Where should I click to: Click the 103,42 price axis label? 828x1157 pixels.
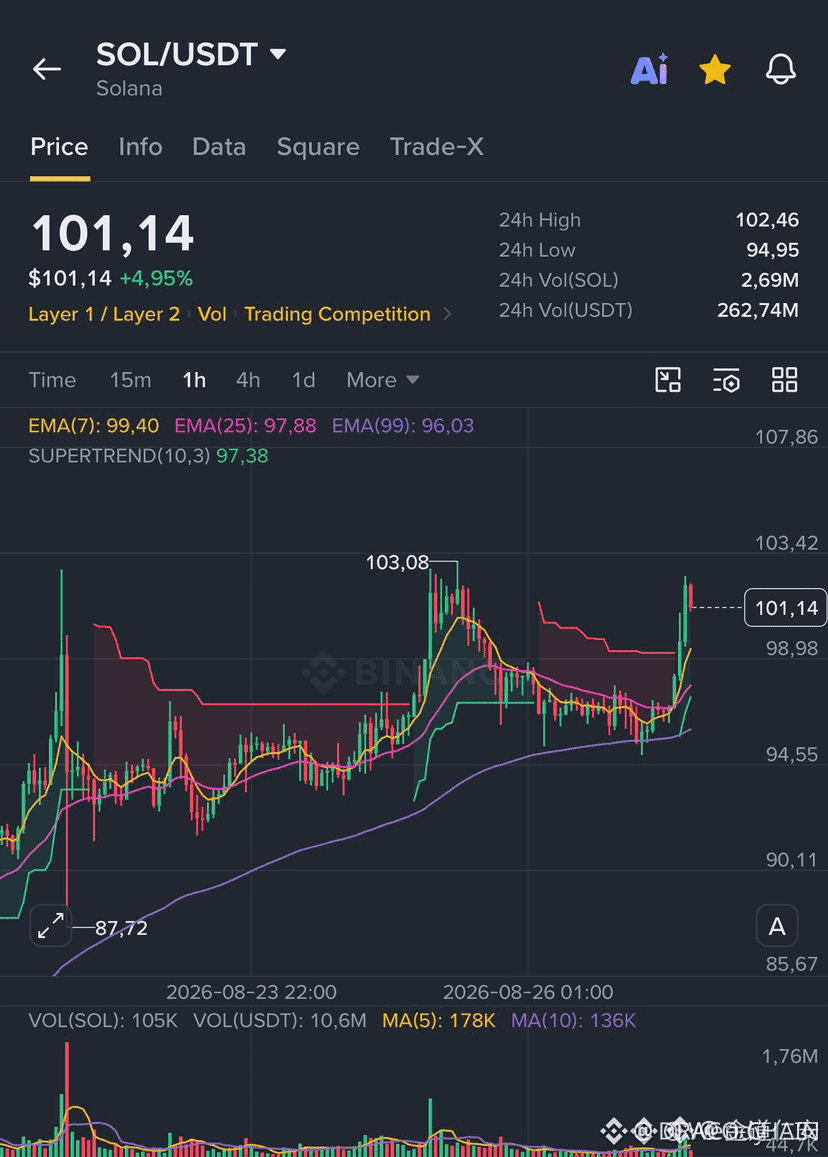[x=786, y=543]
